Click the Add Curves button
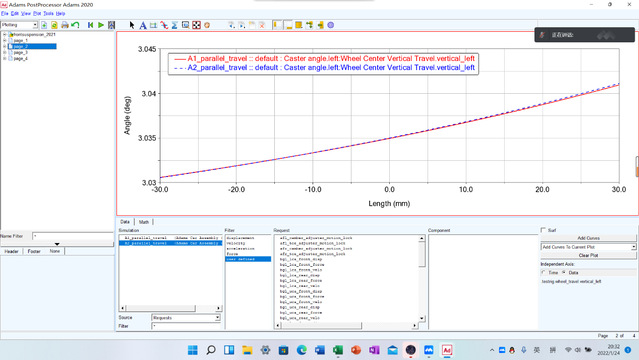 click(588, 238)
